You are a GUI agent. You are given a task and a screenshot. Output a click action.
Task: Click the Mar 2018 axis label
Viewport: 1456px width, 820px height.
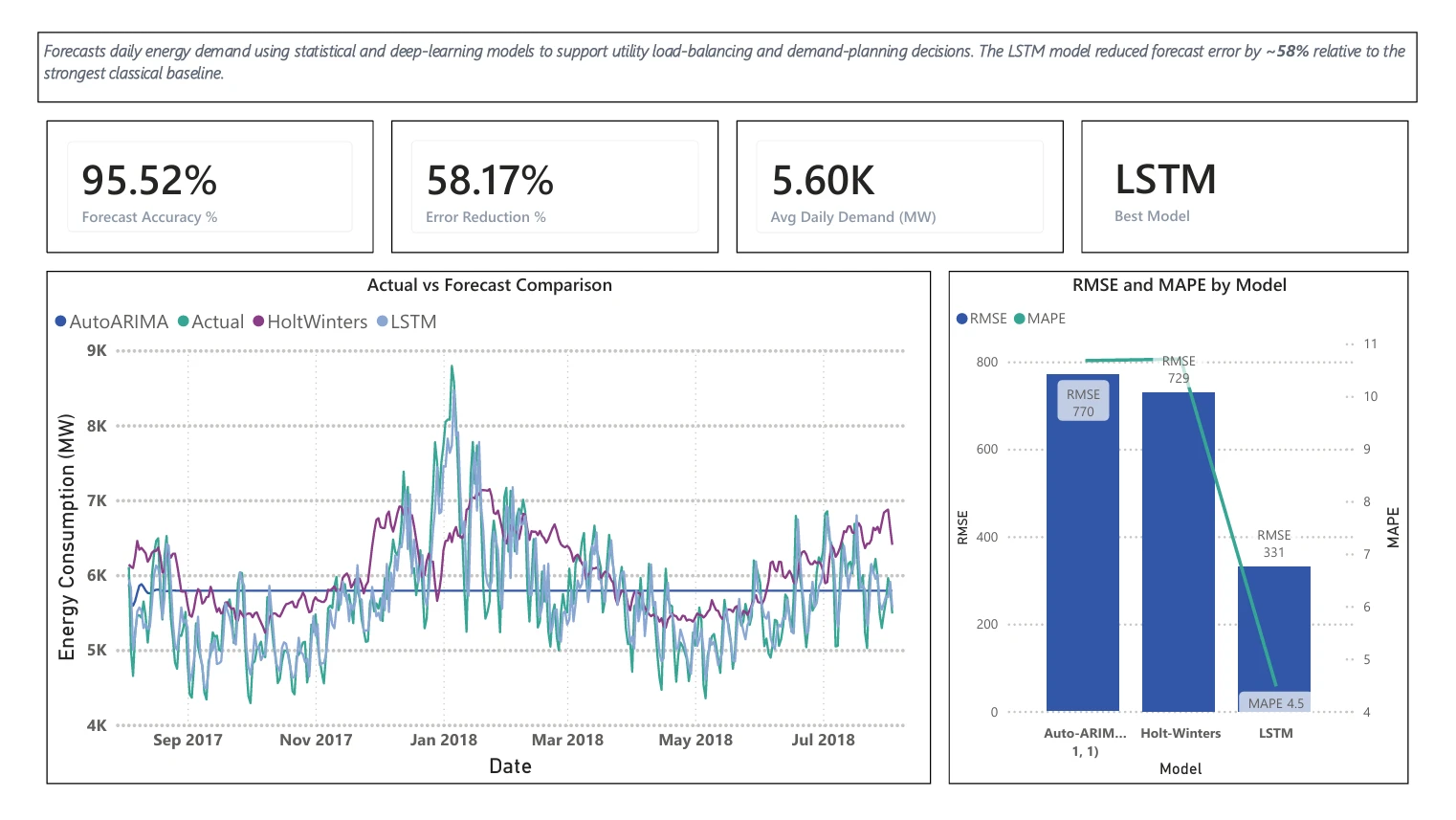[x=568, y=740]
